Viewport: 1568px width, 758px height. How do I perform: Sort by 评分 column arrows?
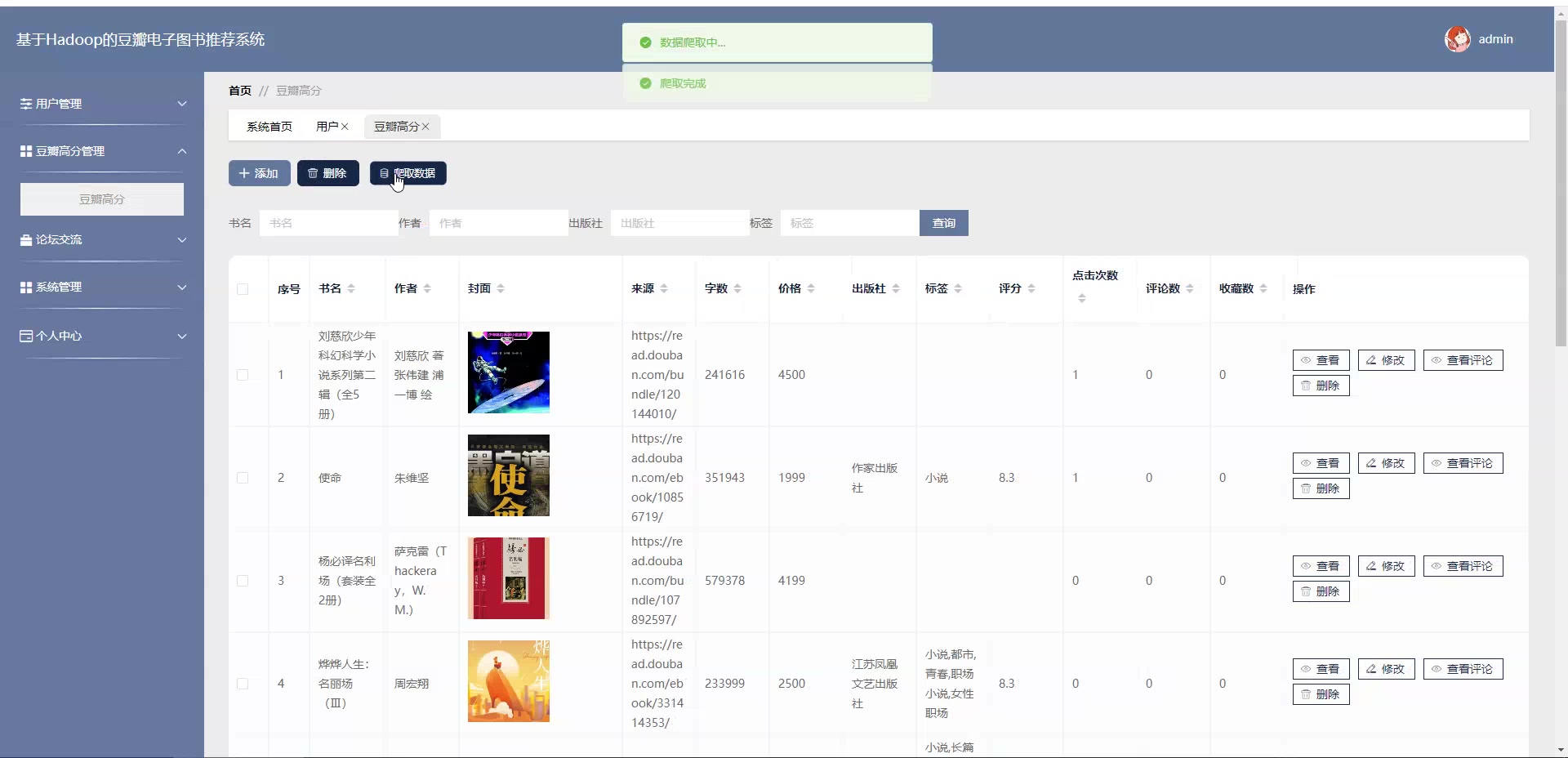click(x=1031, y=288)
